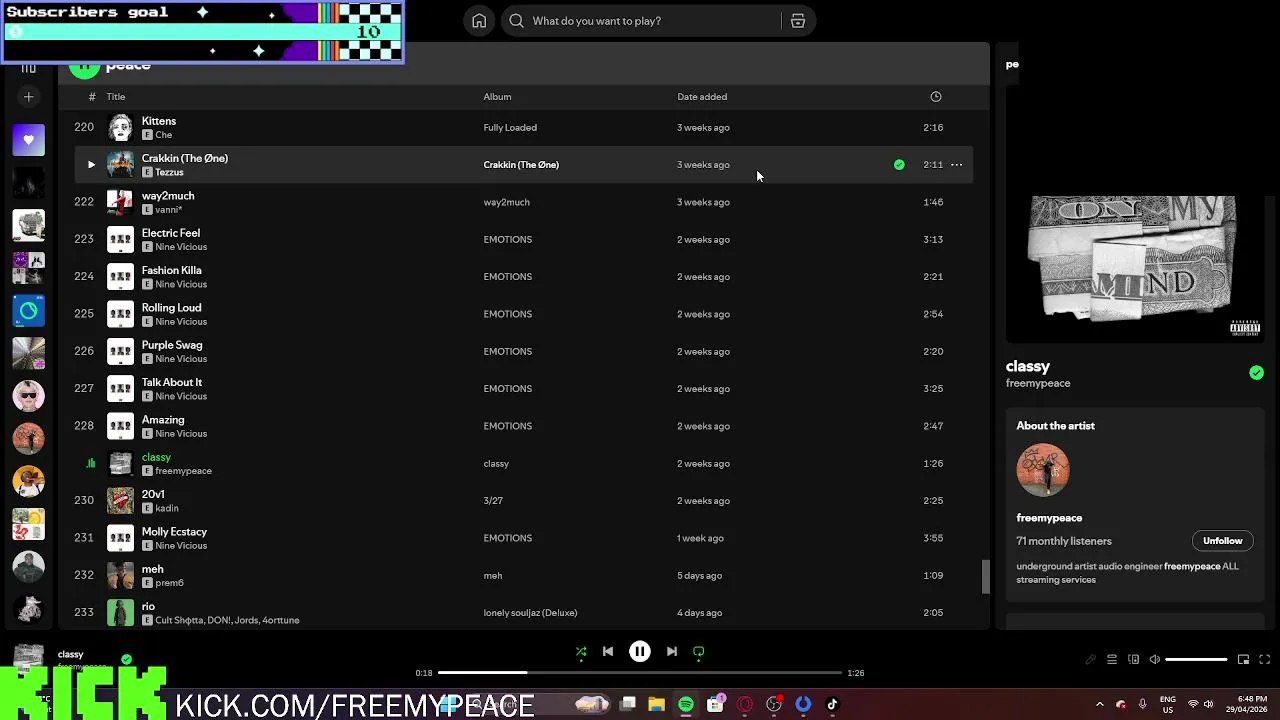Open more options for Crakkin row
The width and height of the screenshot is (1280, 720).
tap(956, 165)
